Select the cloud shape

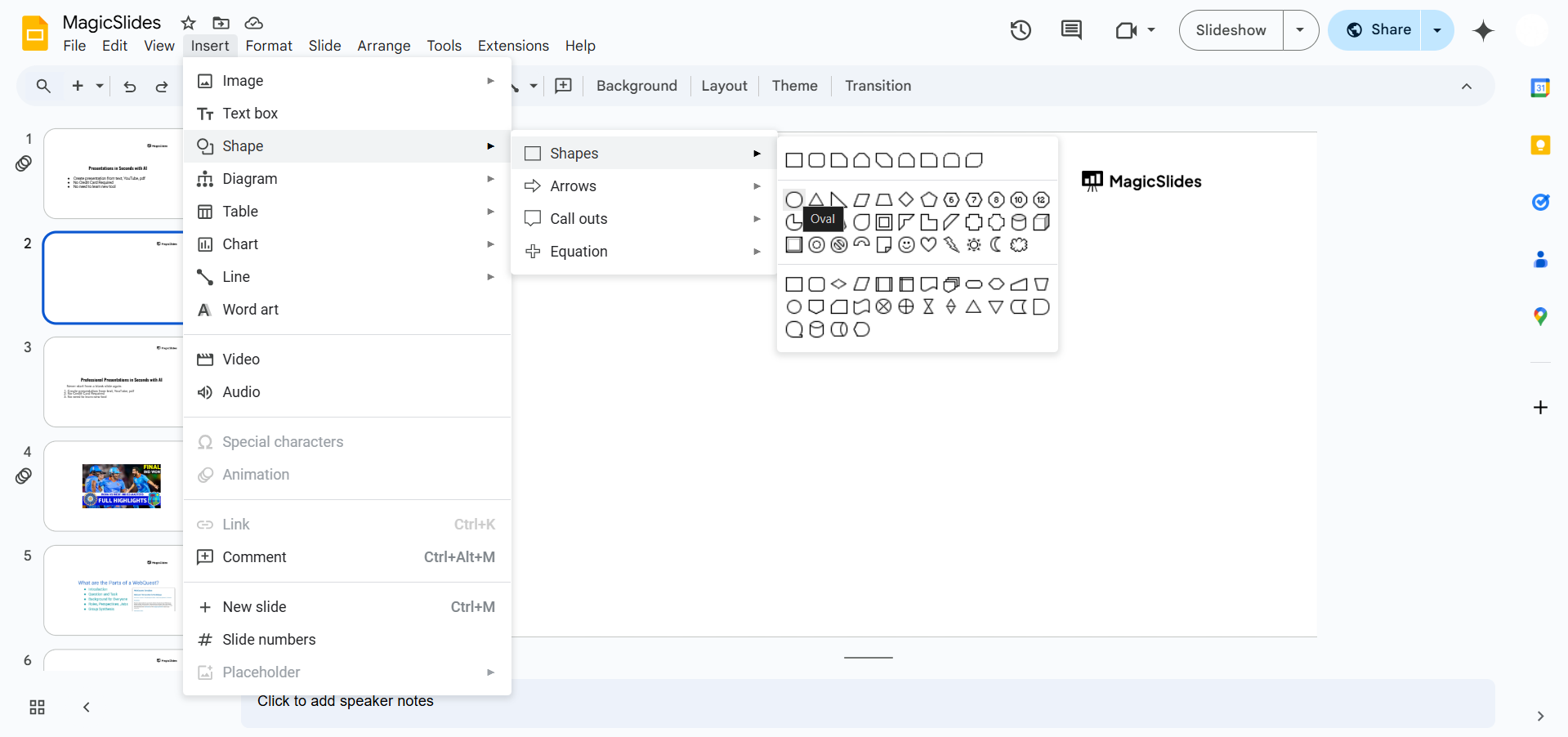(1019, 244)
